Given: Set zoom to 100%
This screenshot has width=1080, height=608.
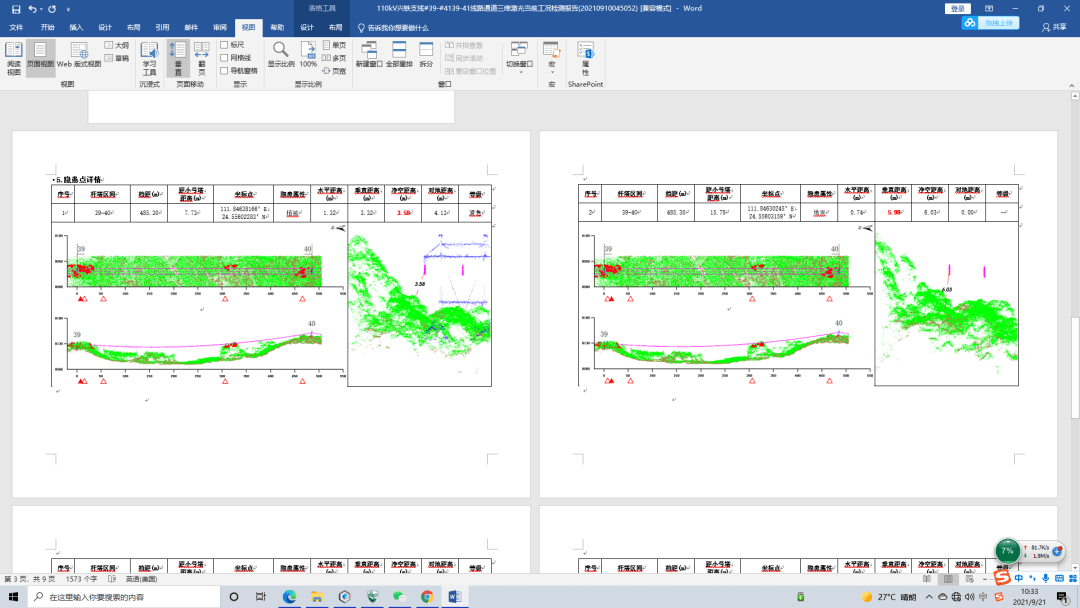Looking at the screenshot, I should [x=308, y=55].
